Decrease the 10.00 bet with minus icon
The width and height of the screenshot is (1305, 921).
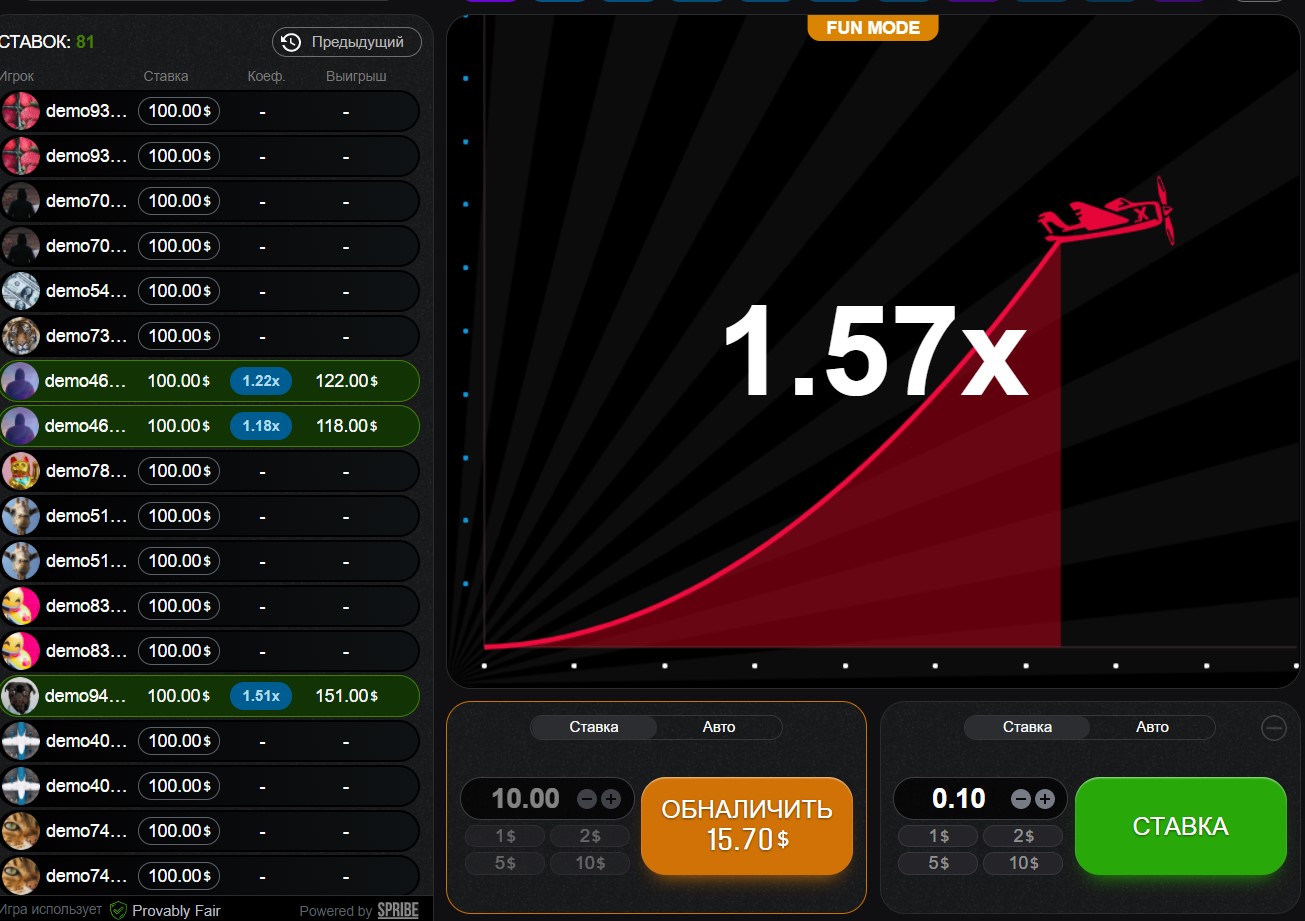point(587,799)
